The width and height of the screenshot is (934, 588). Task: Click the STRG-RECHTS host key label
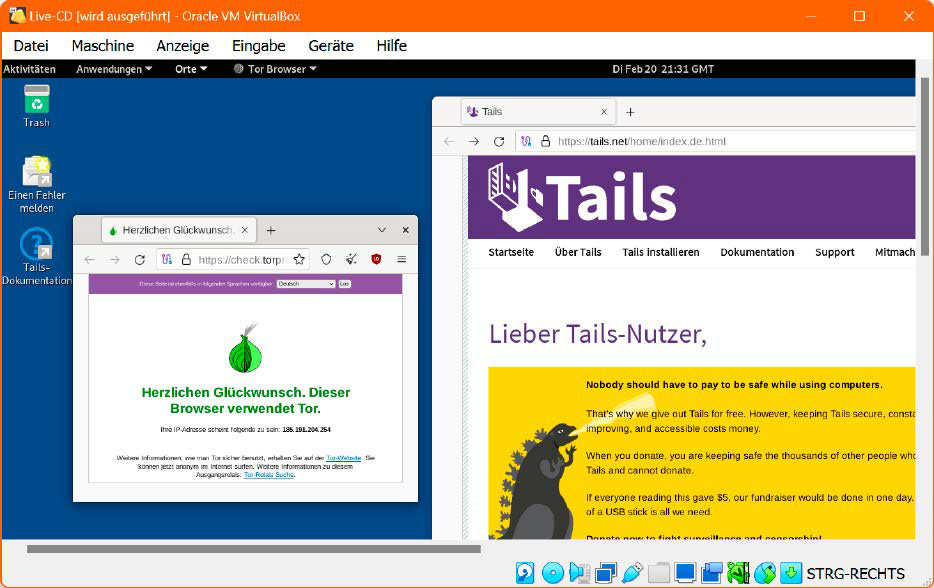click(855, 574)
